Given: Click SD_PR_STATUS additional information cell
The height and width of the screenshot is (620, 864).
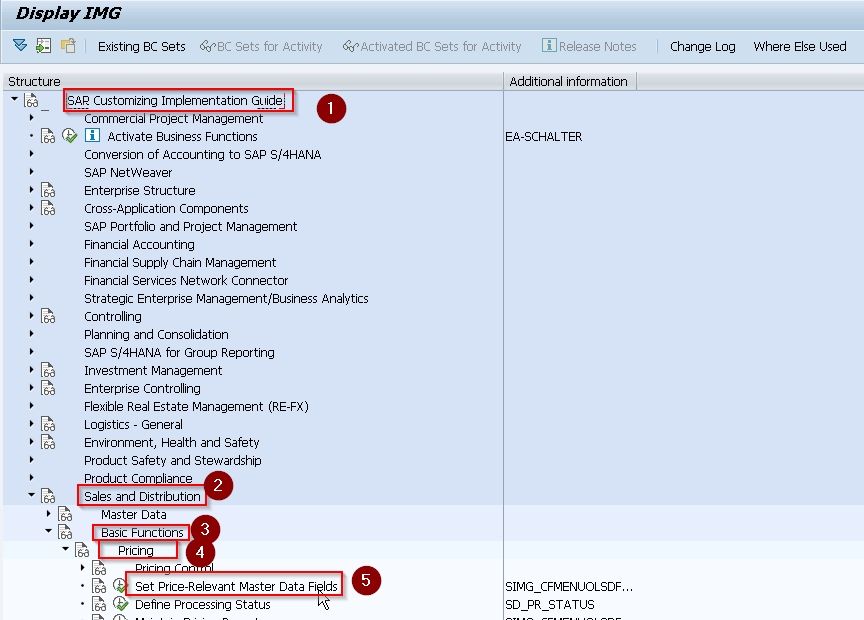Looking at the screenshot, I should [549, 605].
